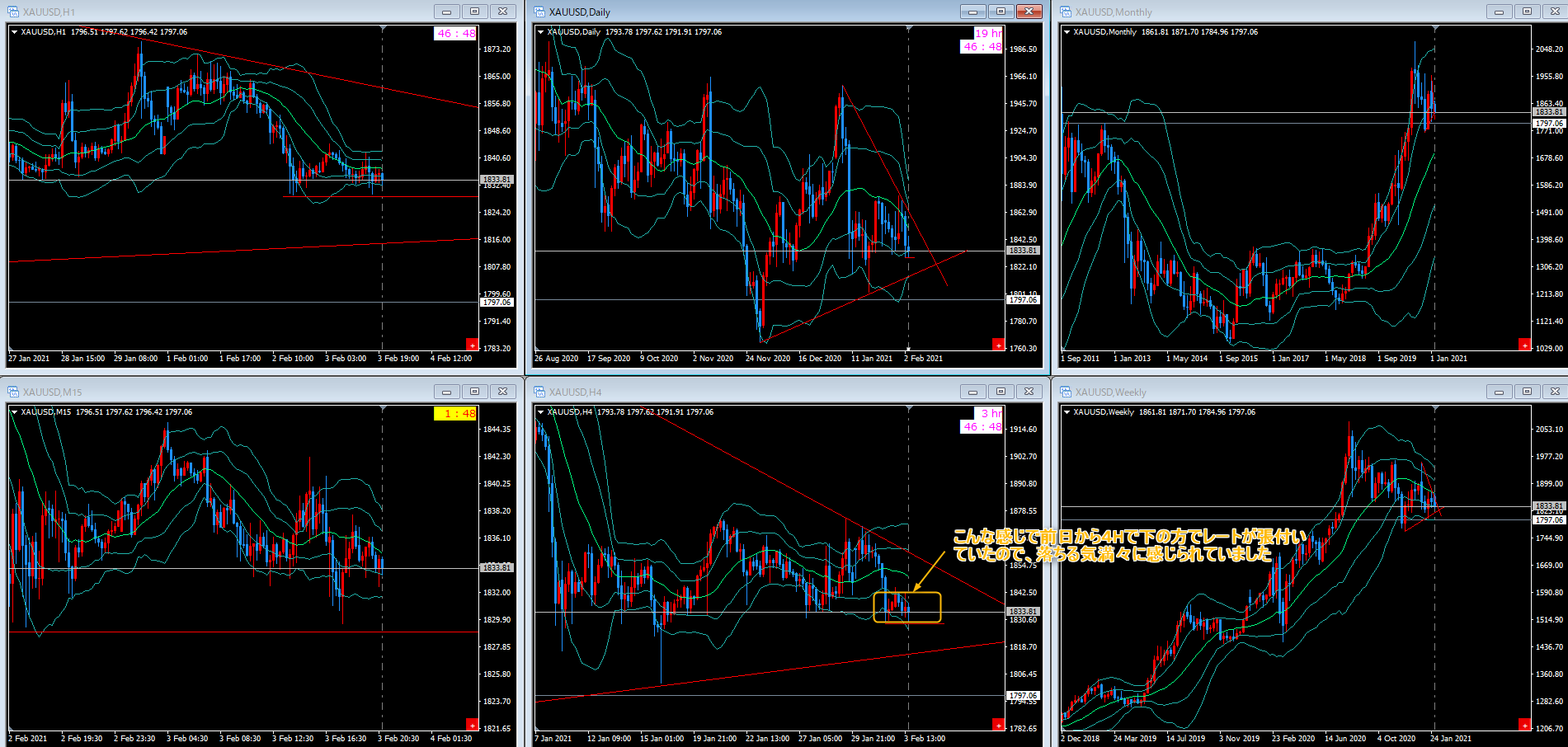
Task: Click the red plus icon in M15 chart
Action: (x=472, y=725)
